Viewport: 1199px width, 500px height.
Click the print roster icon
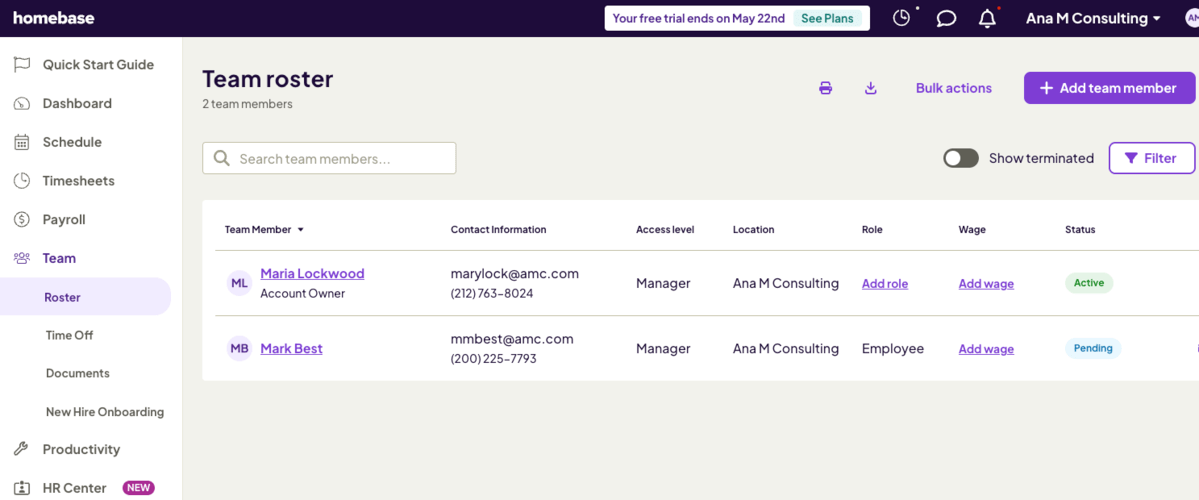click(x=825, y=88)
